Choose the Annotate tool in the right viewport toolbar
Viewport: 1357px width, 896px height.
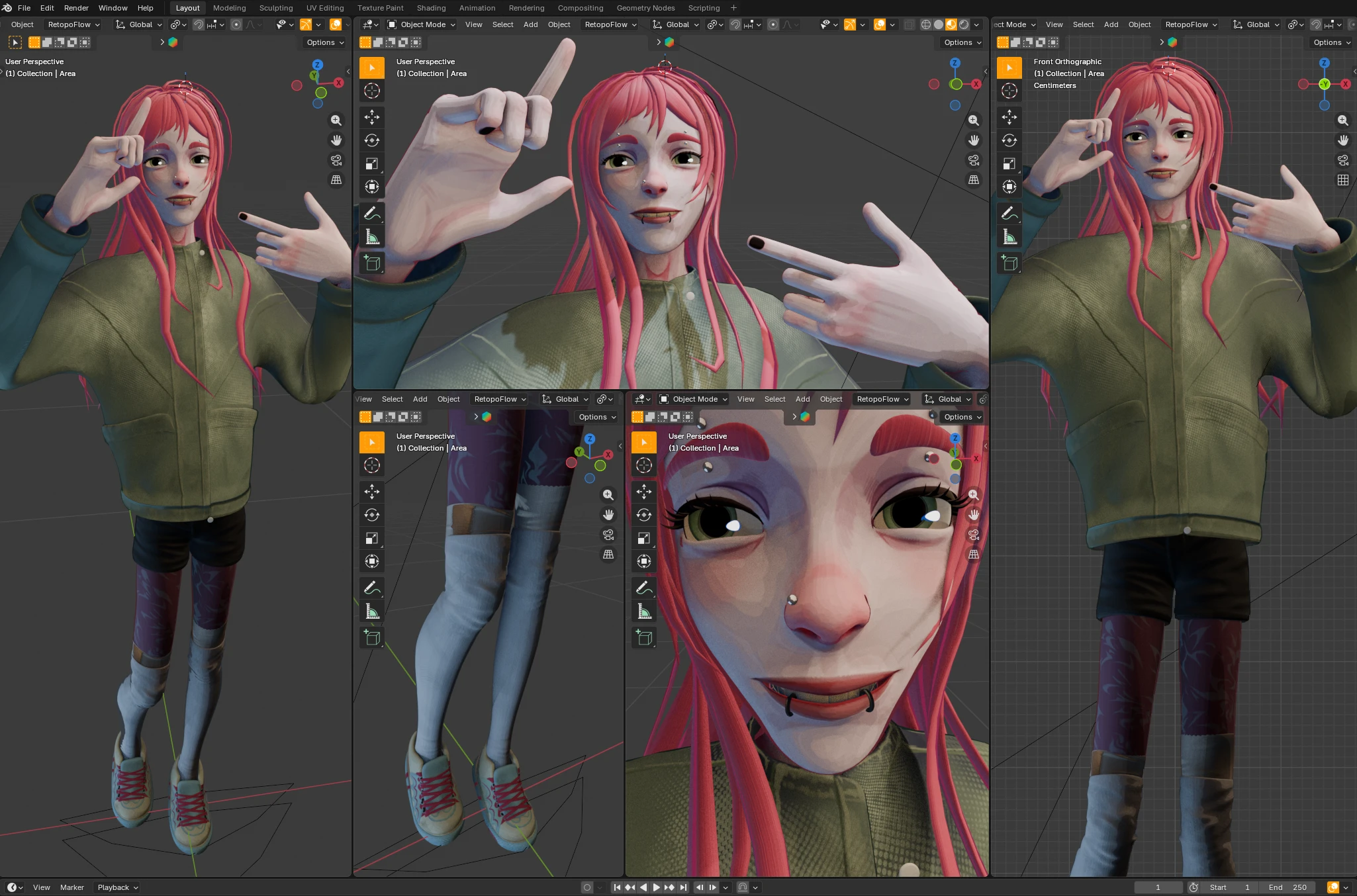[x=1009, y=212]
